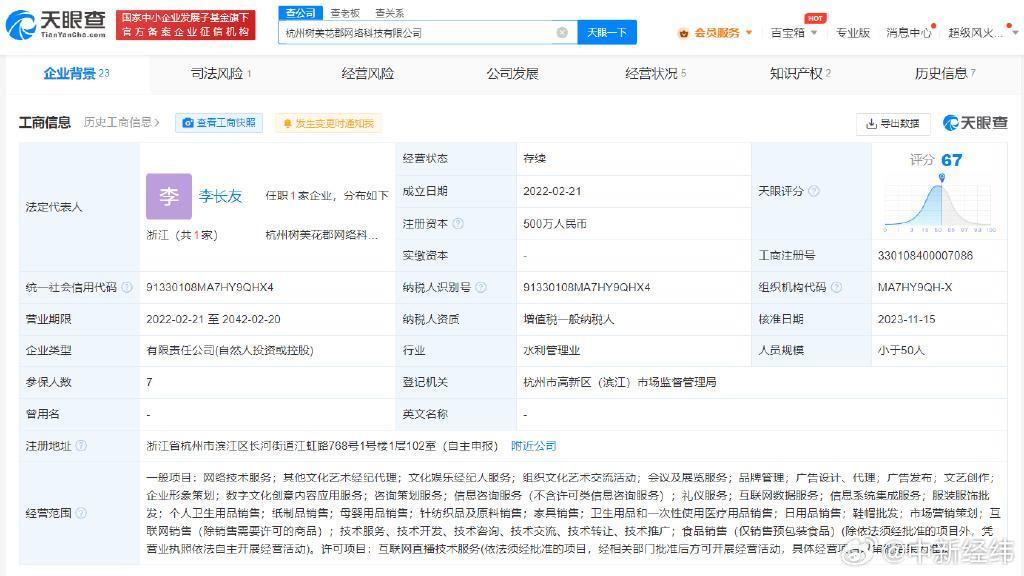The width and height of the screenshot is (1024, 576).
Task: Open 消息中心 with the red notification dot
Action: click(906, 32)
